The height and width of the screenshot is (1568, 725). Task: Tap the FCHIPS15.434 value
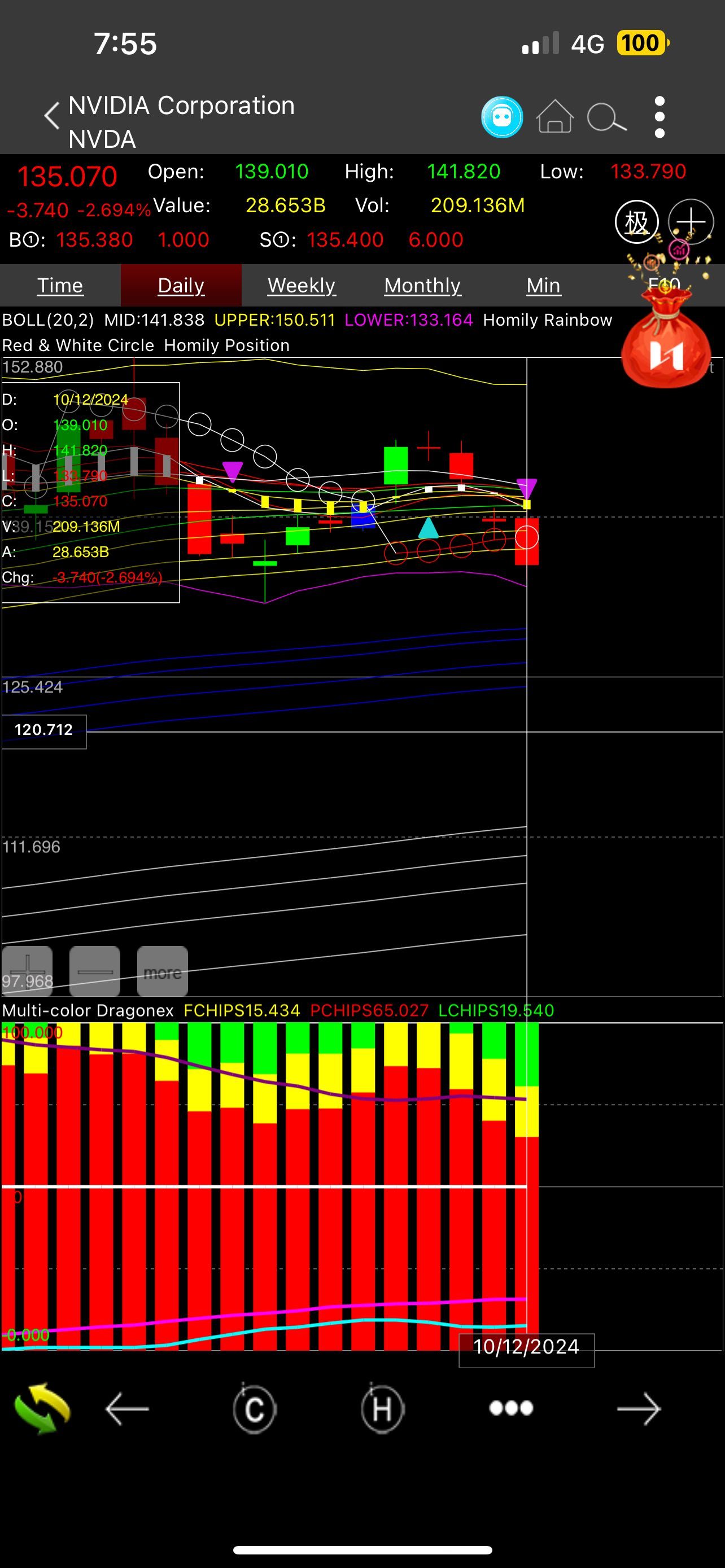tap(242, 1010)
